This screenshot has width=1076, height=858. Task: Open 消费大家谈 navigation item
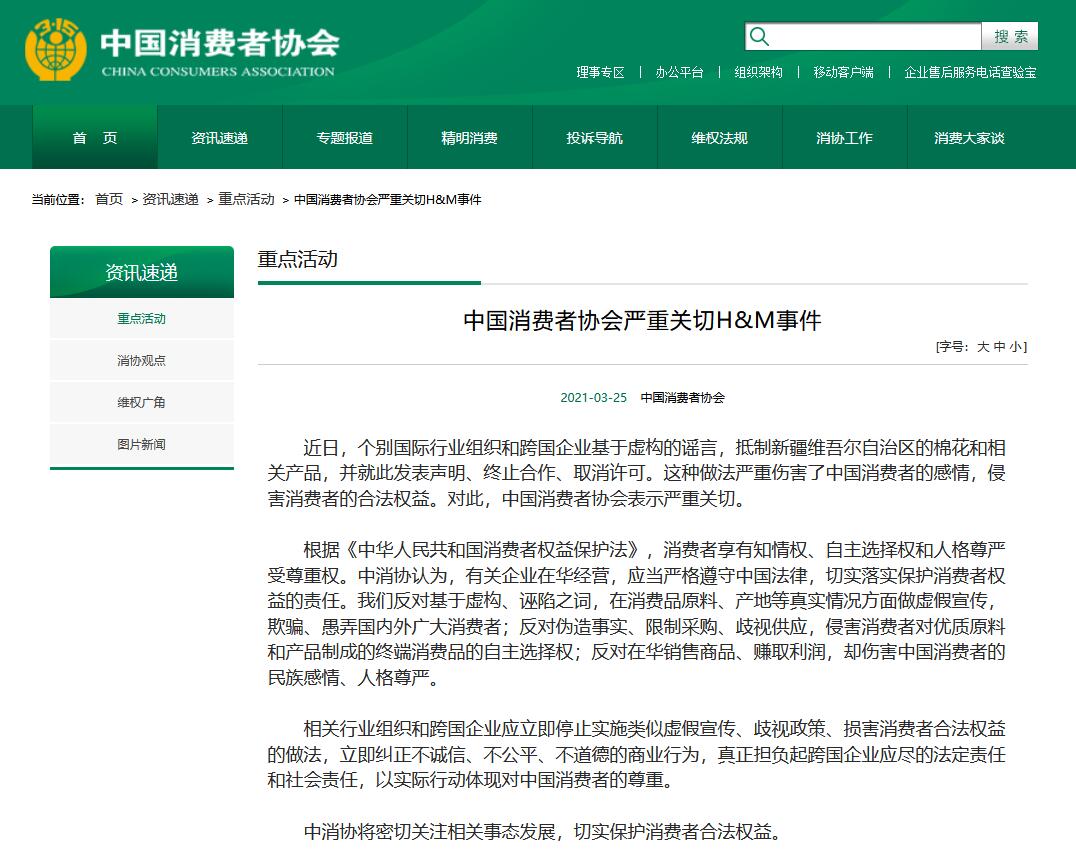click(969, 138)
